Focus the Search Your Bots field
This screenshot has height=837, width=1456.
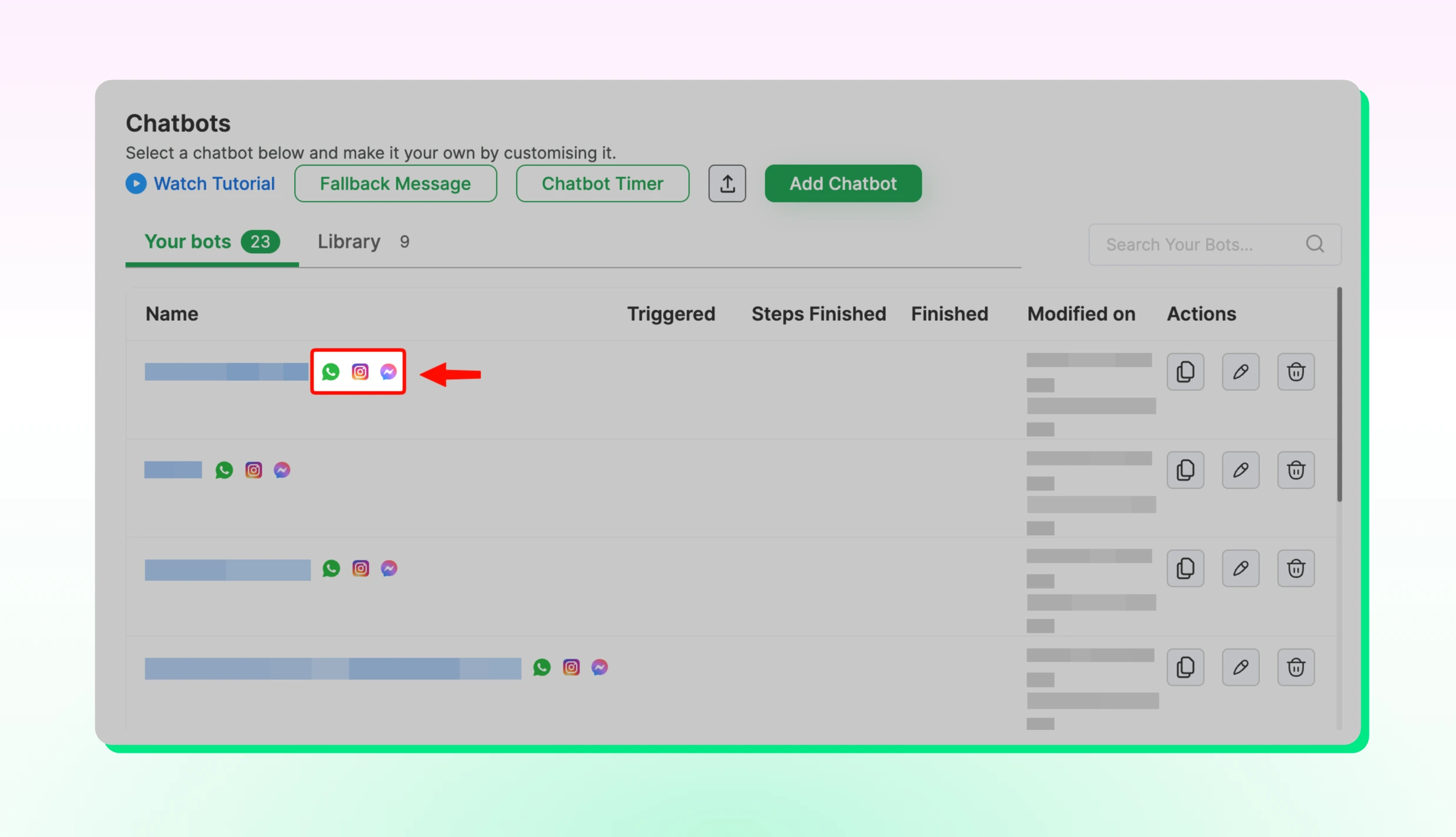pos(1215,244)
